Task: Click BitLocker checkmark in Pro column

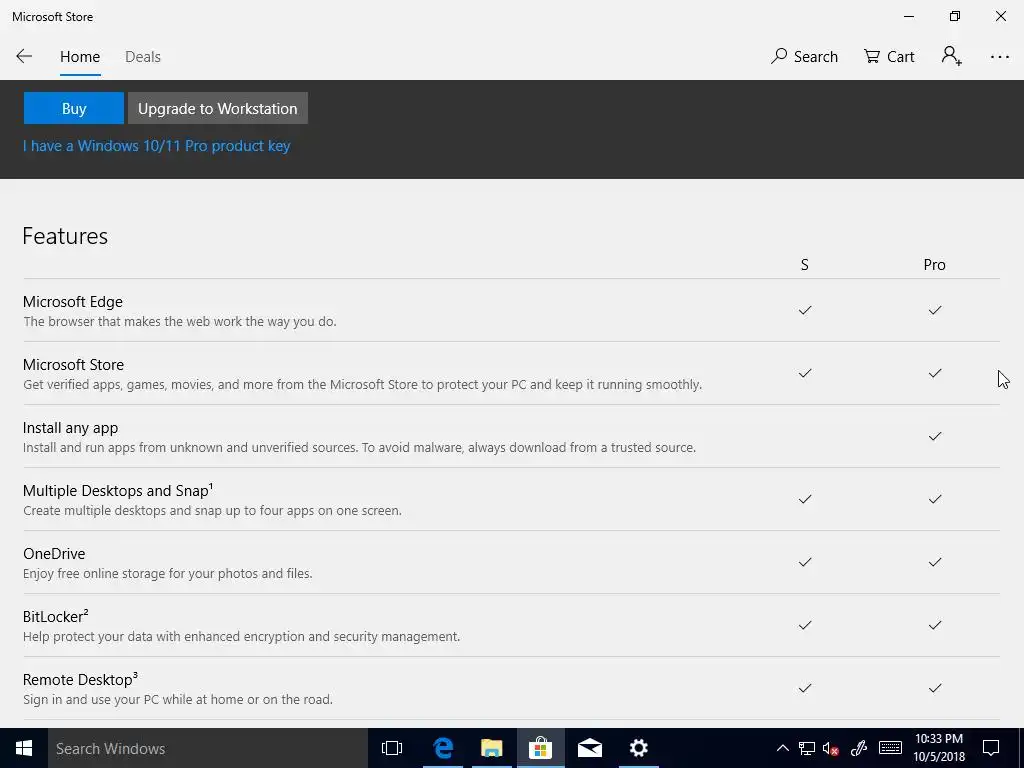Action: [x=935, y=625]
